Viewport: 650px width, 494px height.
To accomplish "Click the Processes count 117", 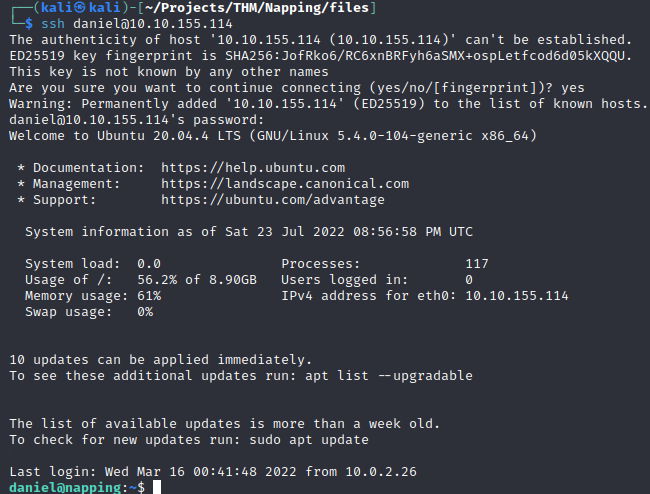I will pyautogui.click(x=476, y=264).
